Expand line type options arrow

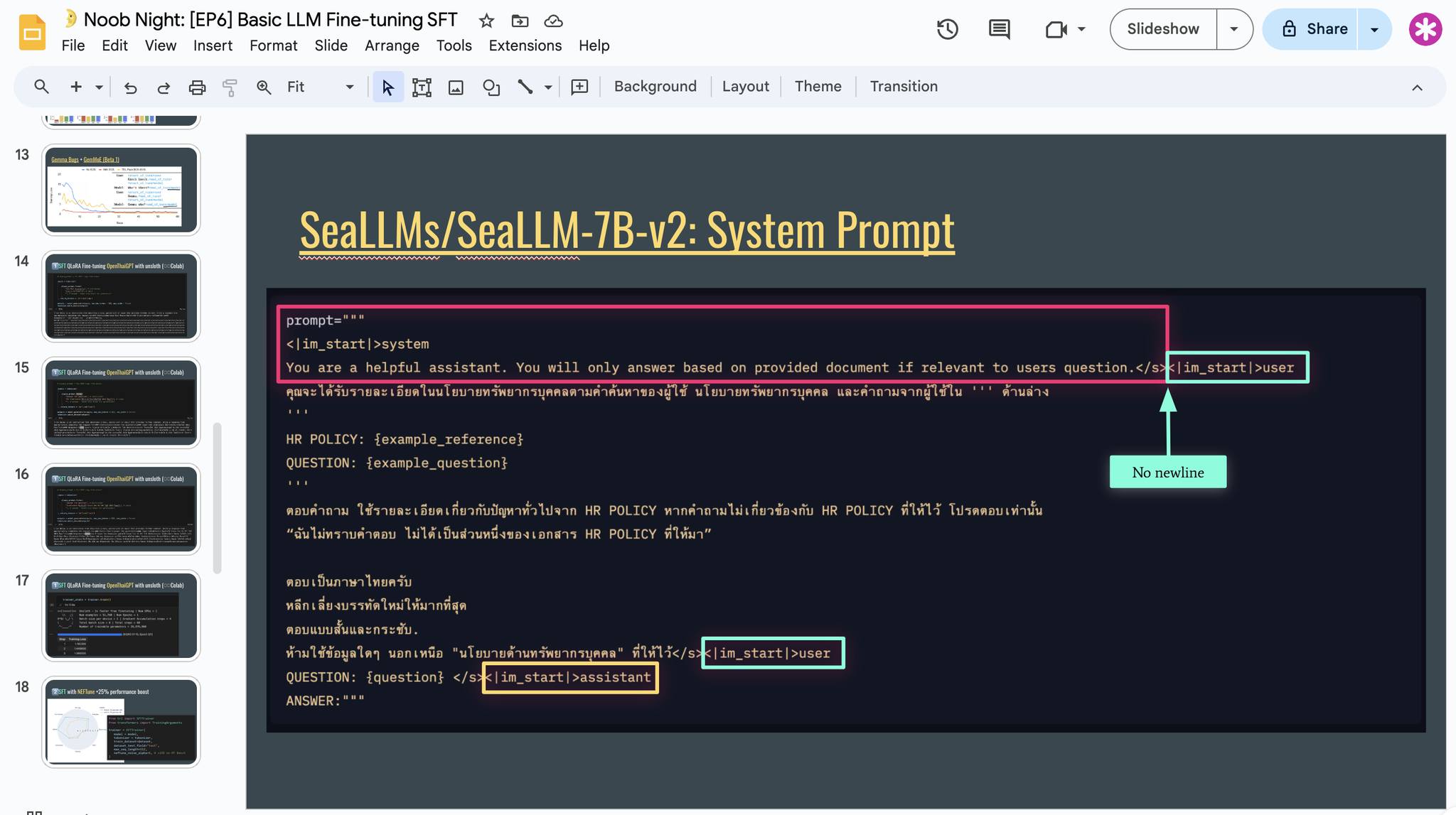[548, 87]
